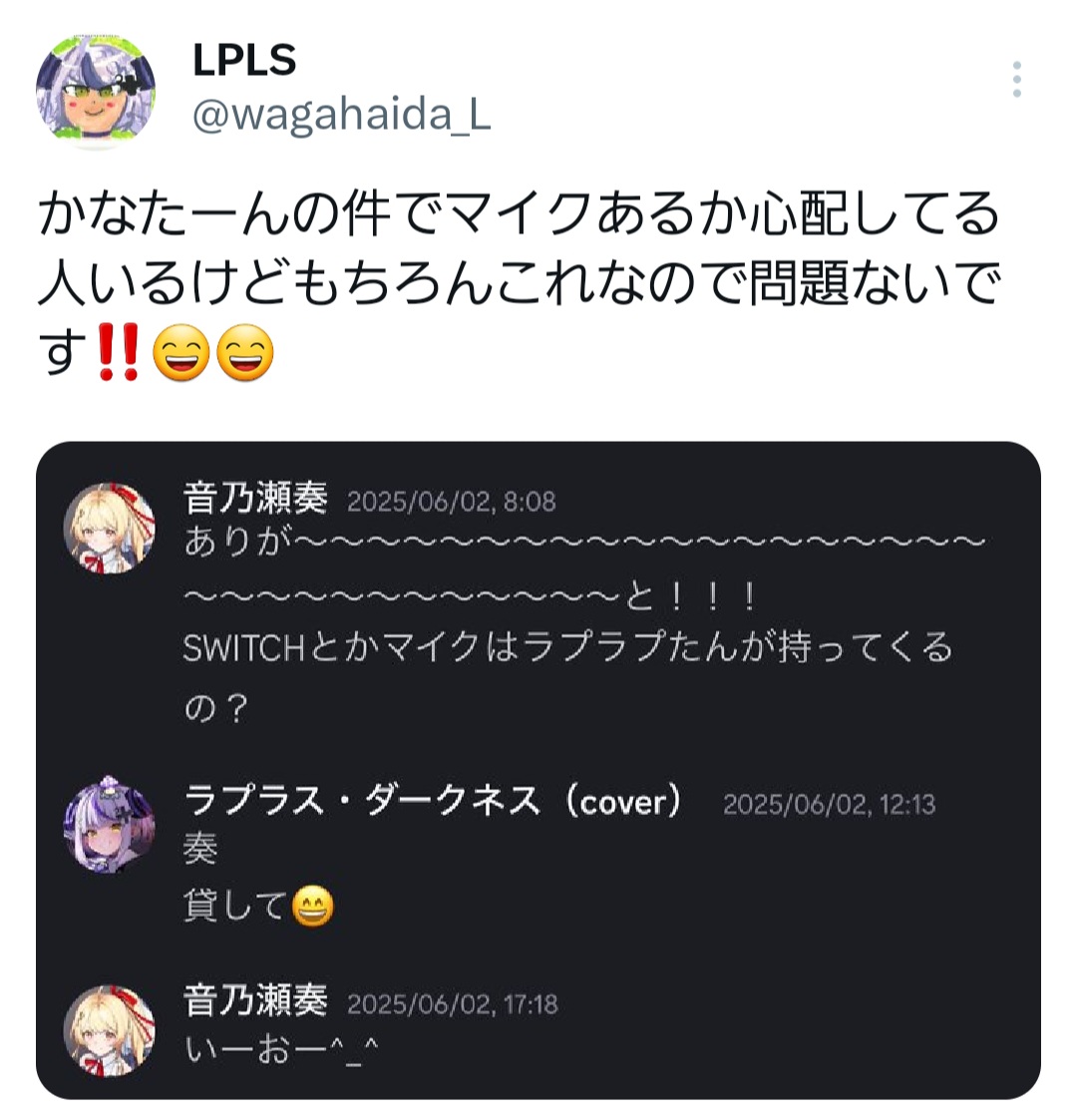Select the tweet text starting with かなたーんの件
This screenshot has height=1120, width=1077.
[x=520, y=283]
